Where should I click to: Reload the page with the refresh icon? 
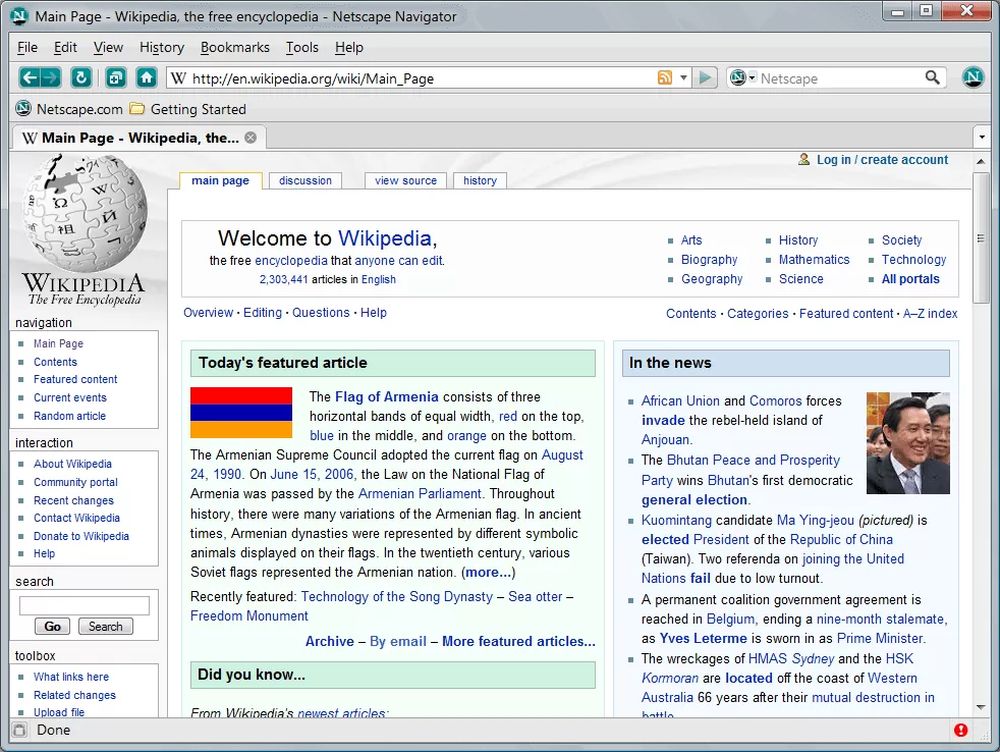pyautogui.click(x=81, y=78)
